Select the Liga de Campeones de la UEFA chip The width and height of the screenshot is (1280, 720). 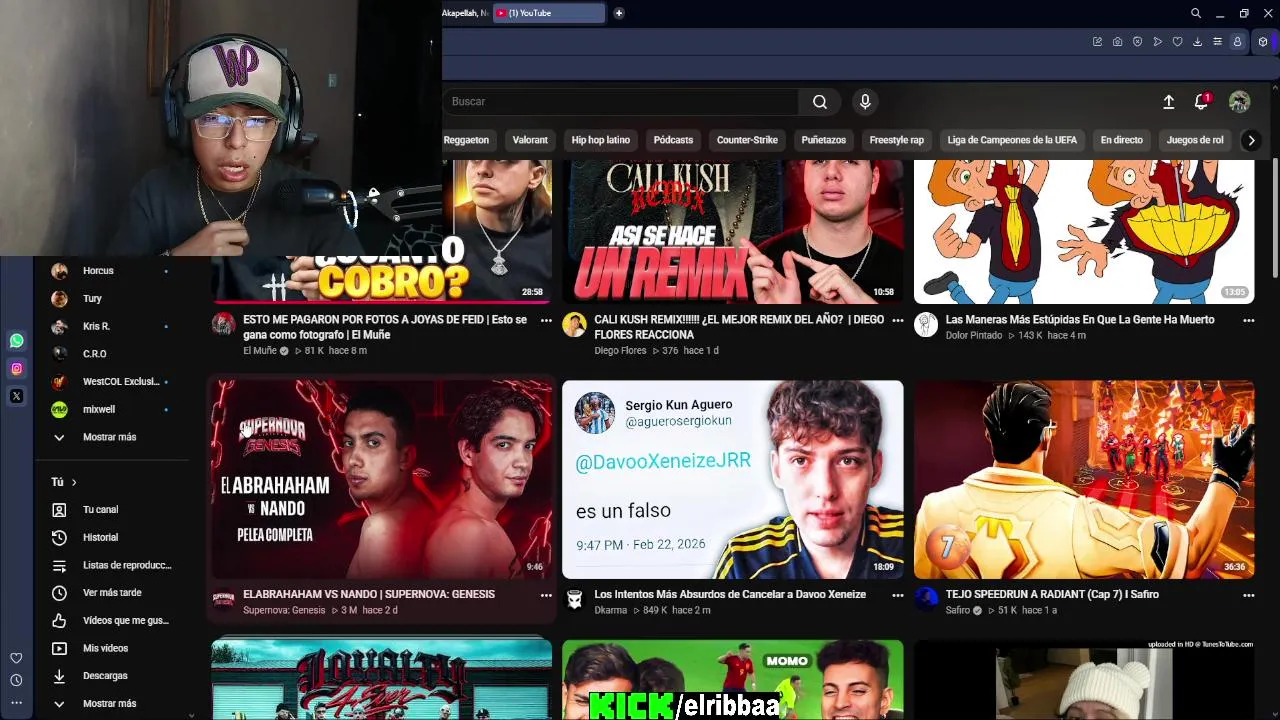1012,140
